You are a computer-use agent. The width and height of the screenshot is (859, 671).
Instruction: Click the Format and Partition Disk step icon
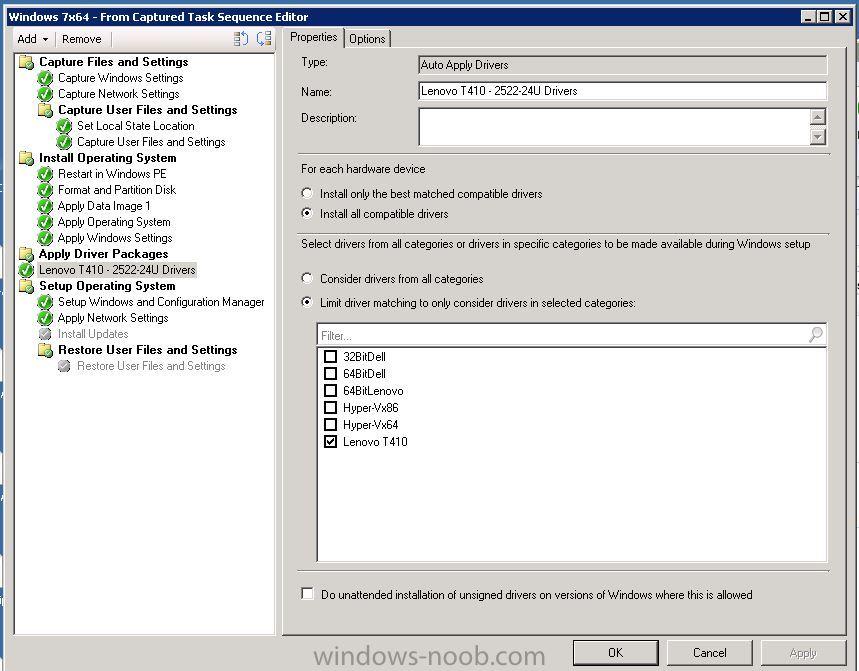(x=45, y=190)
